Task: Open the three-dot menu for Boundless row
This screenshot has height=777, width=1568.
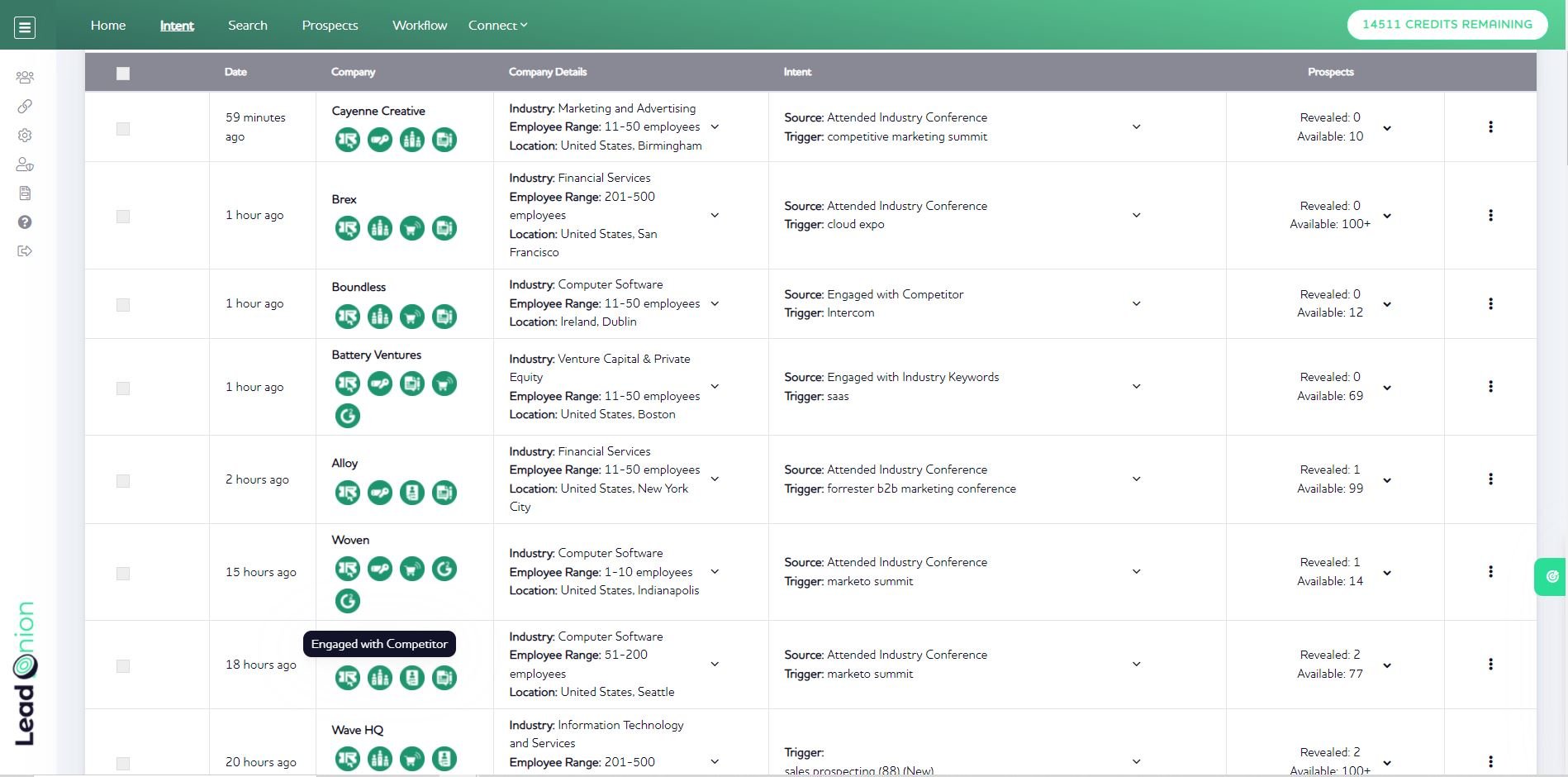Action: [1490, 304]
